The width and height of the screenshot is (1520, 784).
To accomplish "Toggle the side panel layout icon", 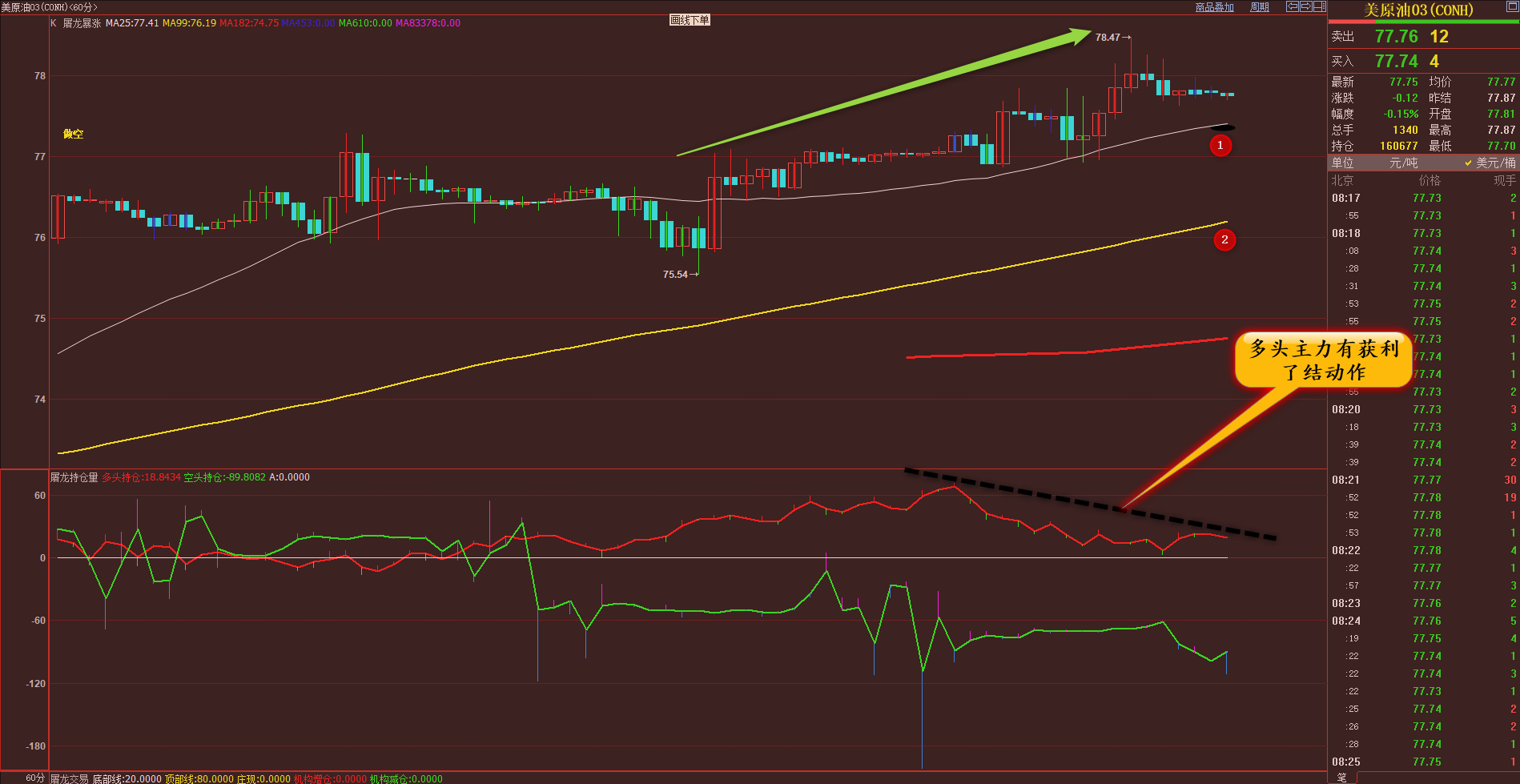I will pos(1319,6).
